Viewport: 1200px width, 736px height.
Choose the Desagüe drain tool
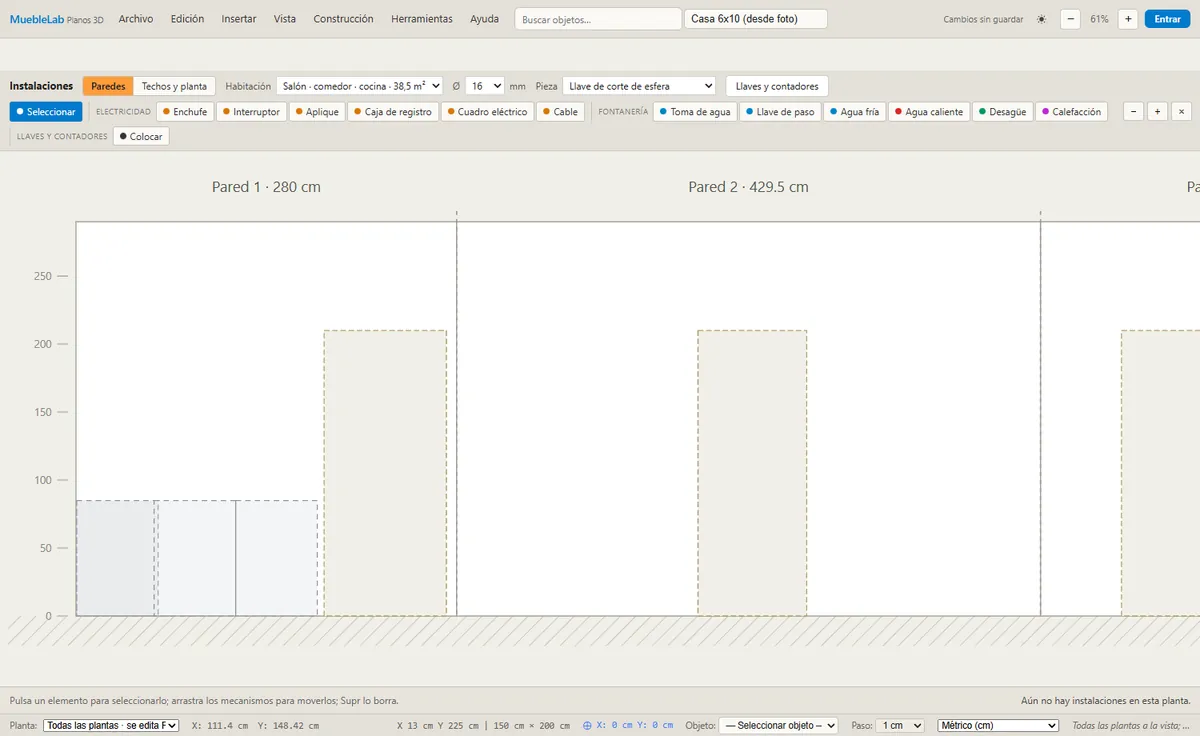pyautogui.click(x=1002, y=112)
